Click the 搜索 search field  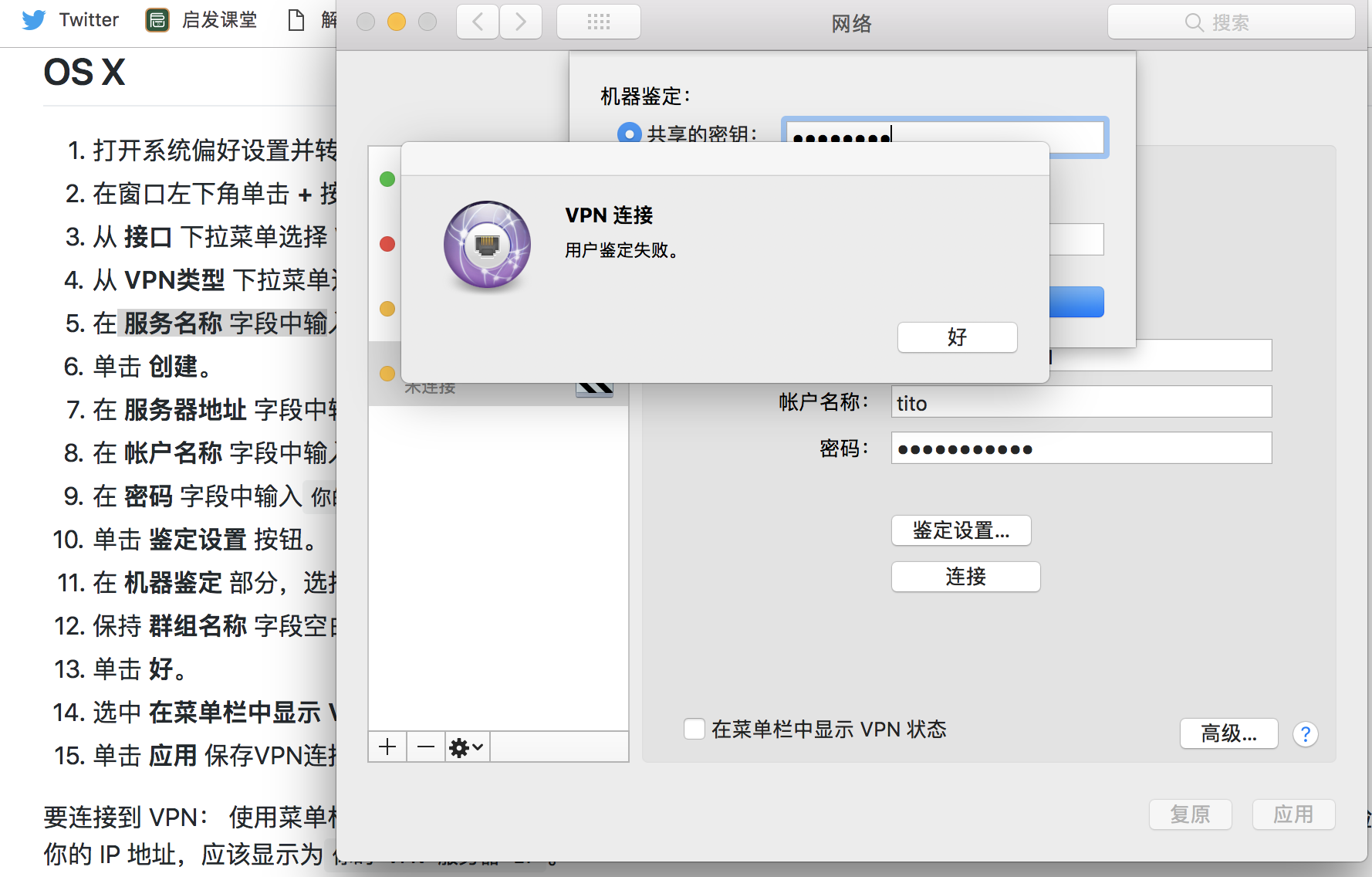1231,22
